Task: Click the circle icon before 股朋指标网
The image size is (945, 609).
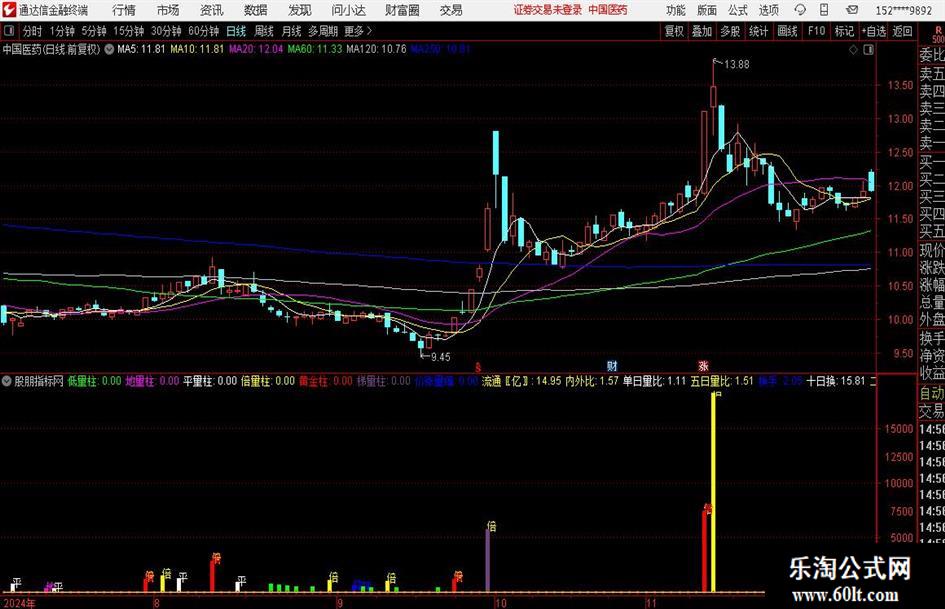Action: (x=7, y=381)
